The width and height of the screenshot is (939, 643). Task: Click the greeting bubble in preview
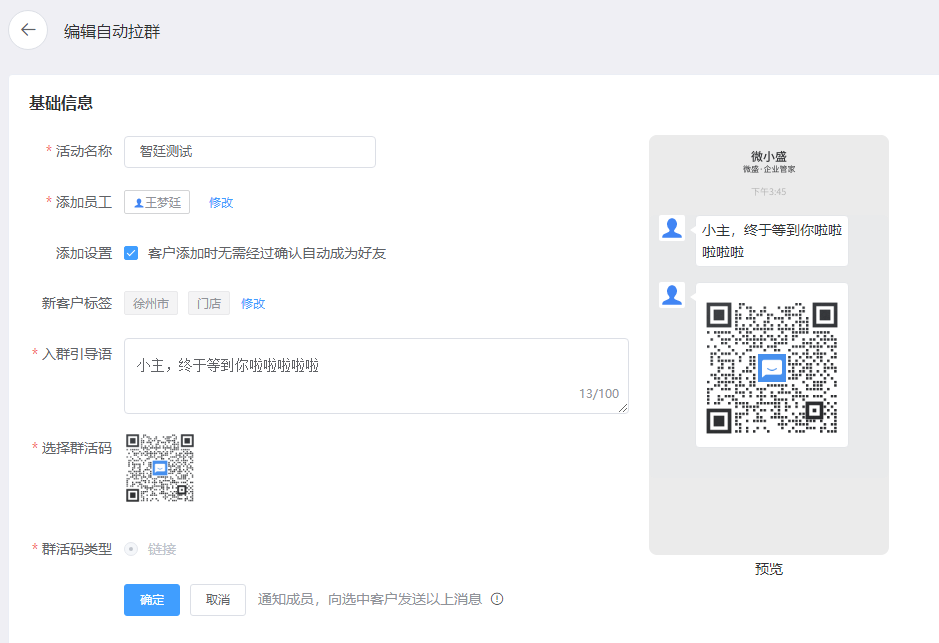coord(771,241)
